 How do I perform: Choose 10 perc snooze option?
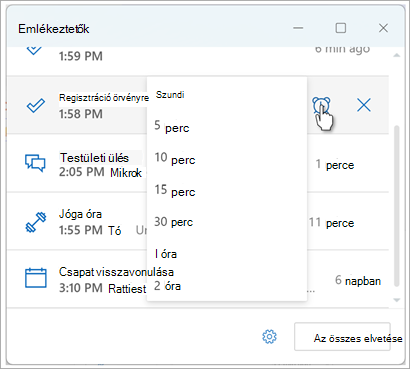pos(227,158)
